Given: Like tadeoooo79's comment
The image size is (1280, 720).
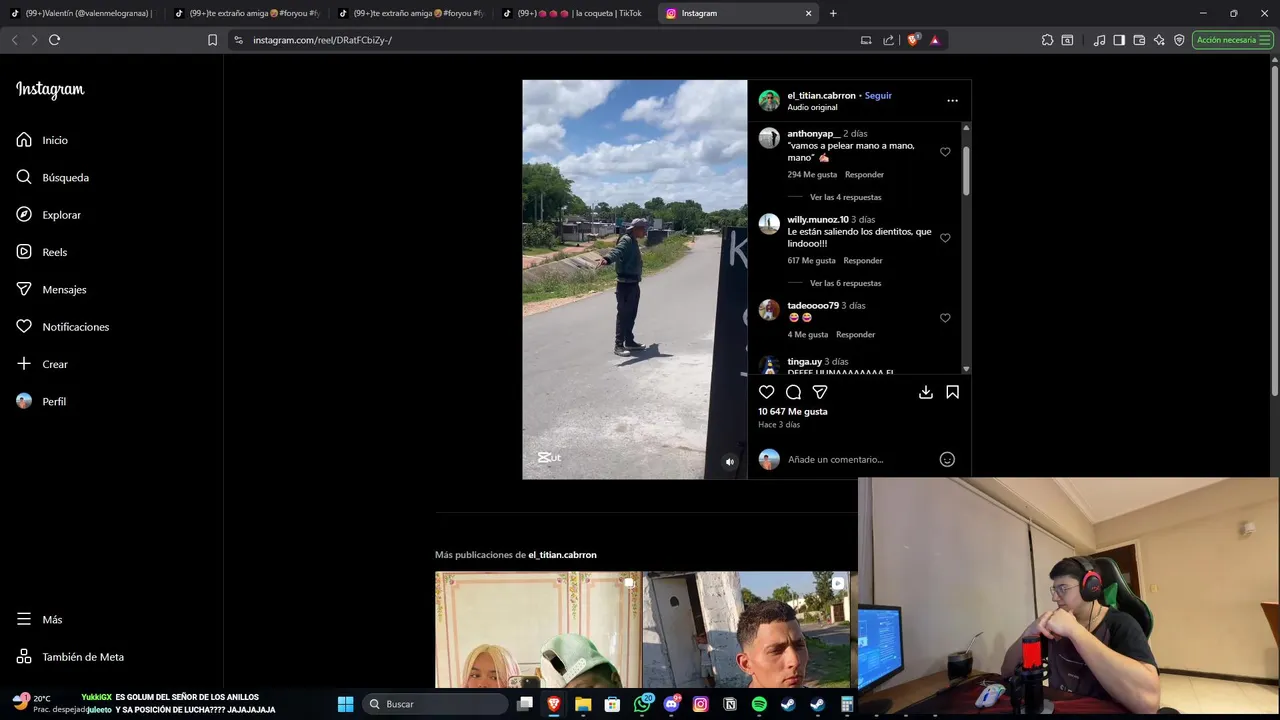Looking at the screenshot, I should click(x=945, y=318).
